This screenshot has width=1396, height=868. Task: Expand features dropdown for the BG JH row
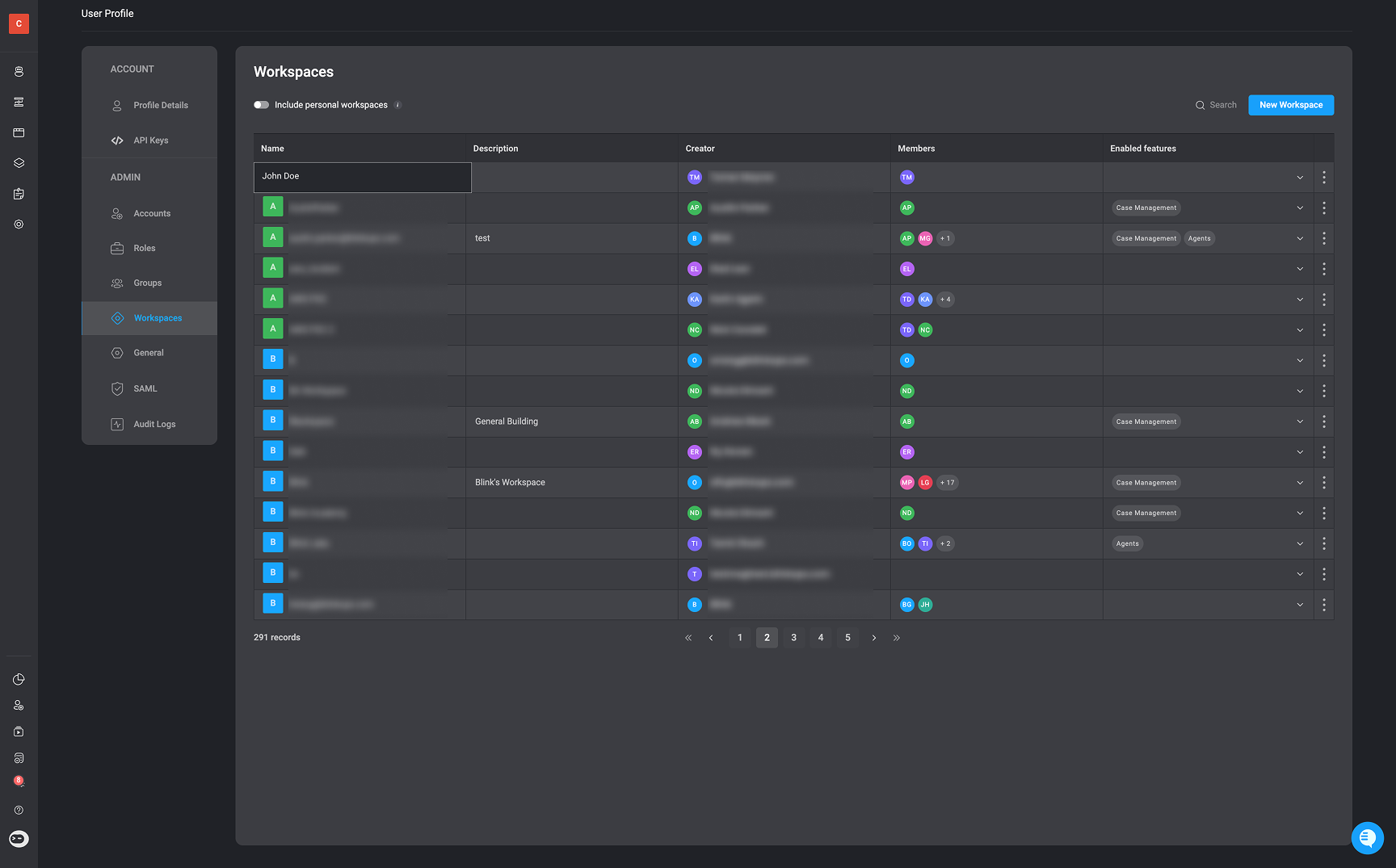click(1300, 605)
